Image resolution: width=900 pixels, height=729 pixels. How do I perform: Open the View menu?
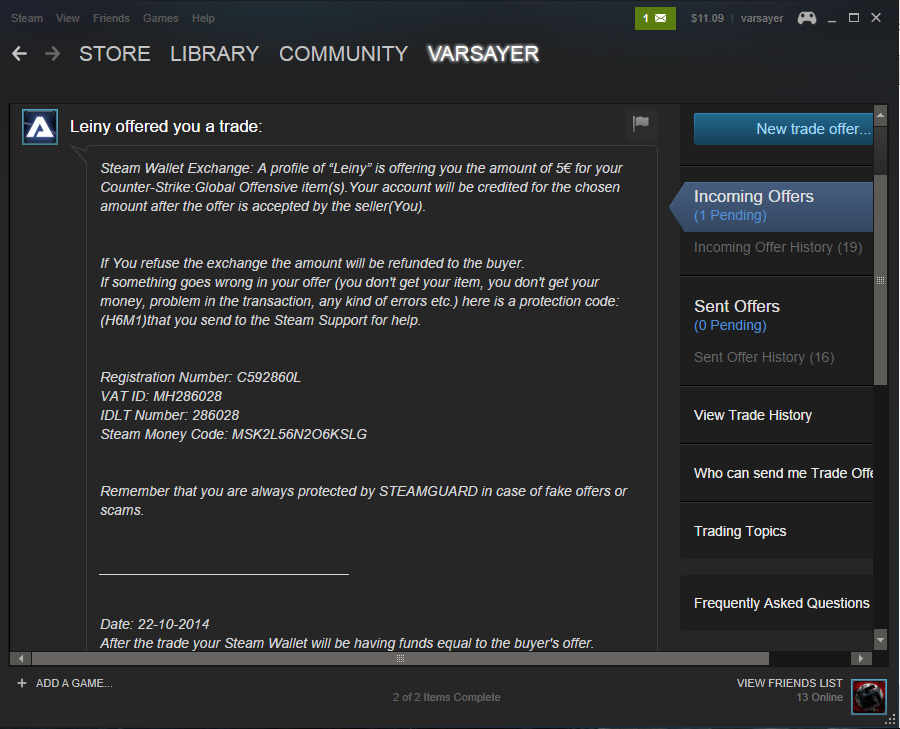[x=68, y=18]
